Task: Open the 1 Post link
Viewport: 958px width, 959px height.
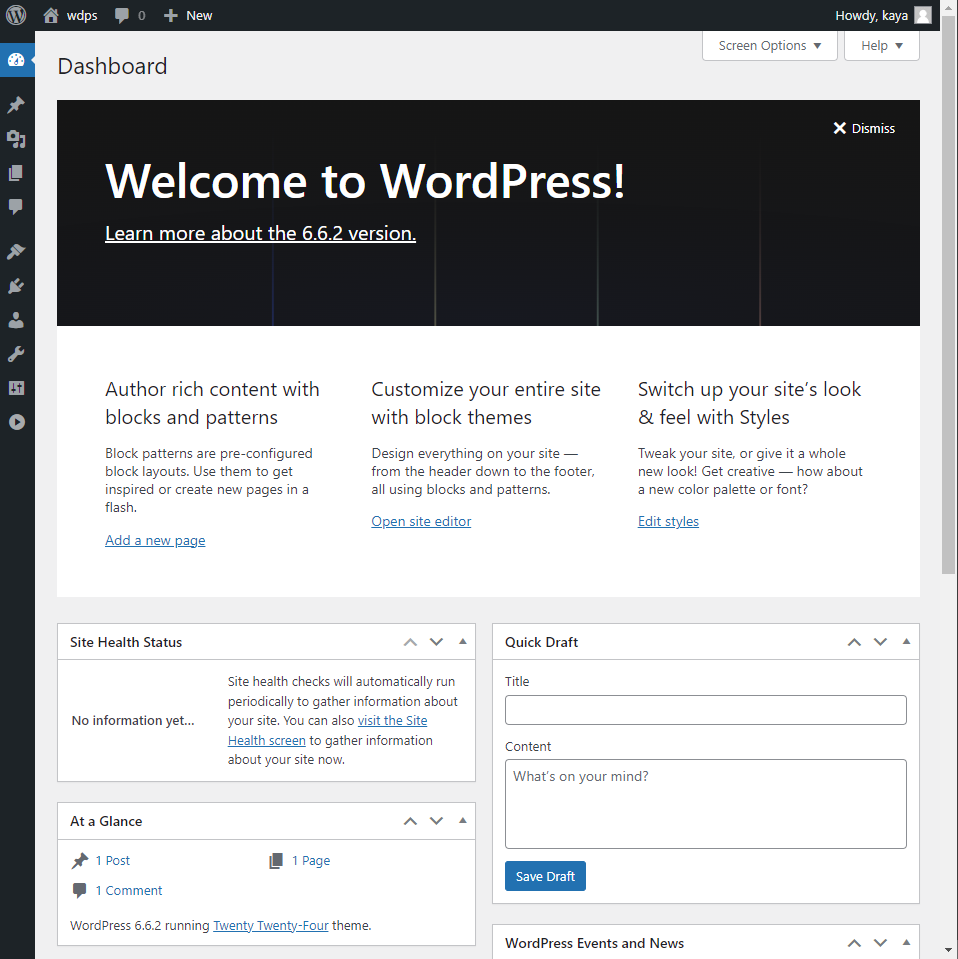Action: [113, 861]
